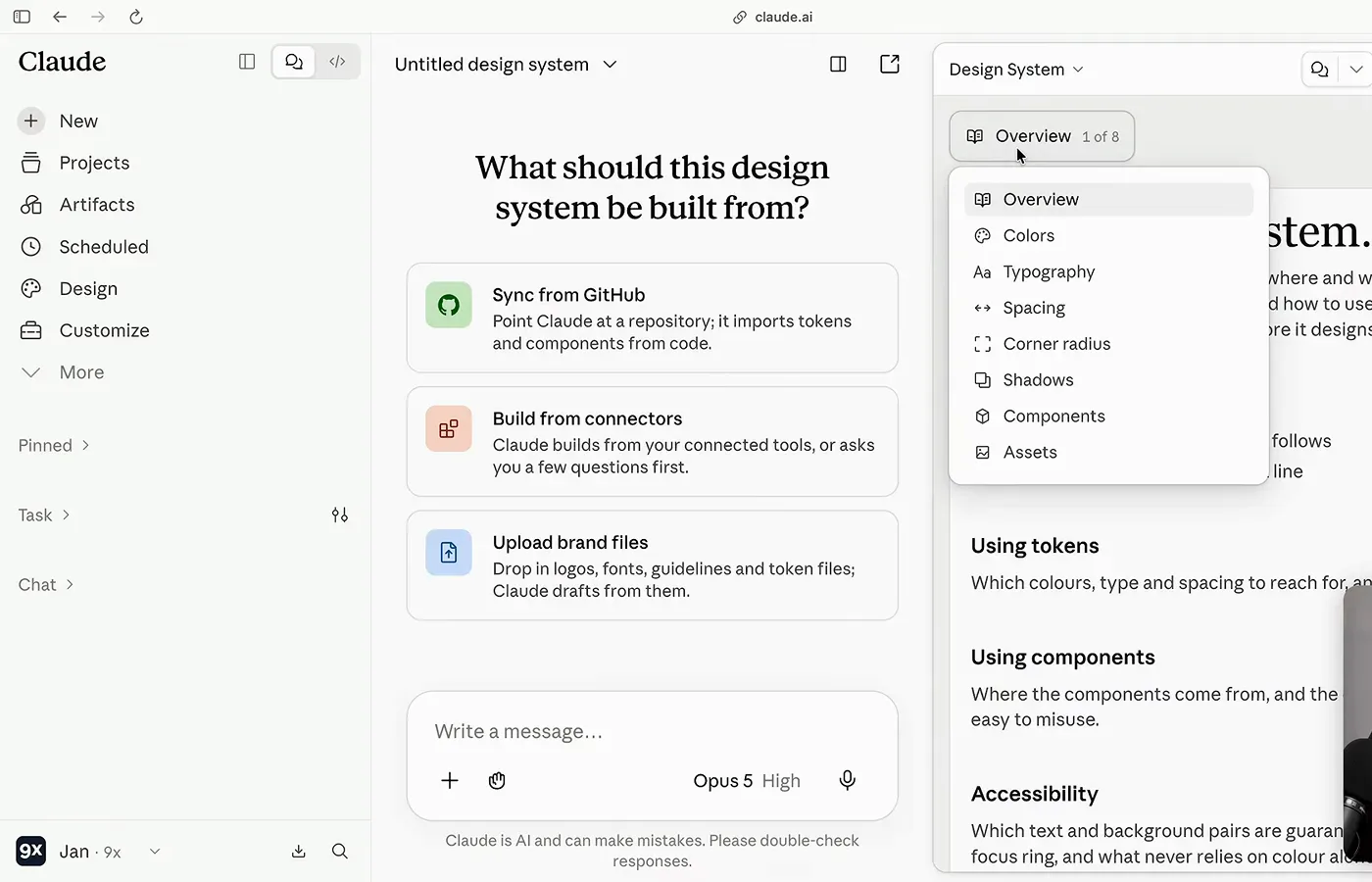
Task: Choose Upload brand files option
Action: 653,565
